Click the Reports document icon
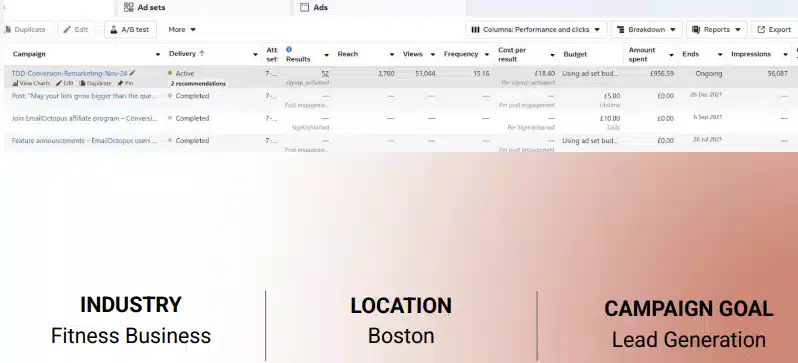The height and width of the screenshot is (363, 798). (x=696, y=30)
